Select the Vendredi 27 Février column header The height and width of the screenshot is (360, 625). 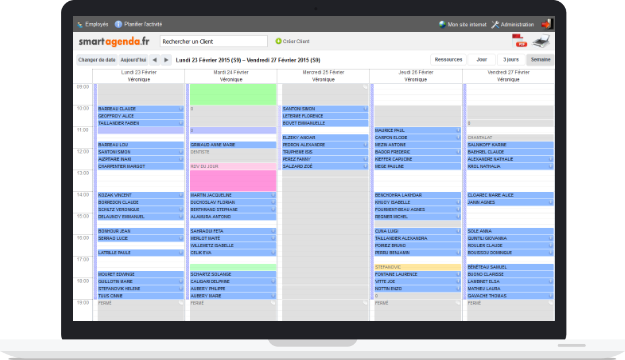[508, 72]
